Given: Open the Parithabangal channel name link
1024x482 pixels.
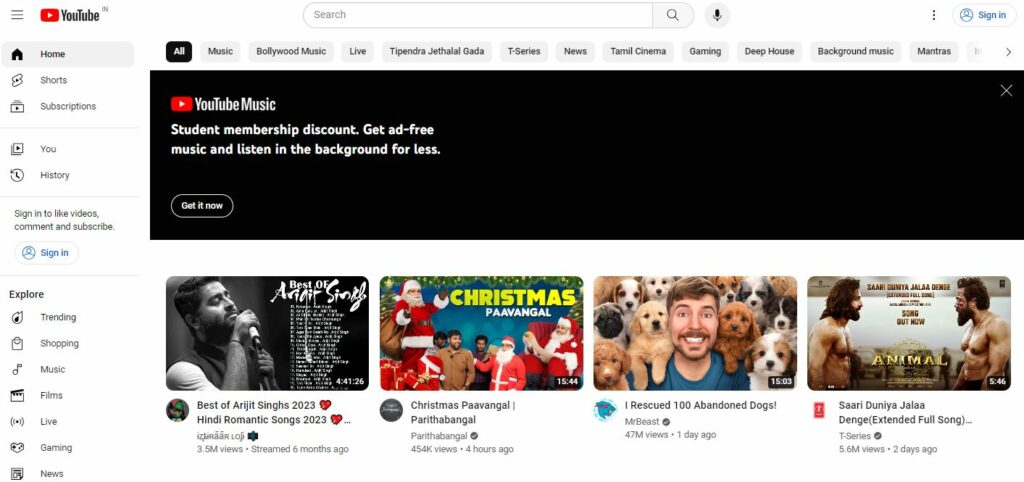Looking at the screenshot, I should [439, 436].
